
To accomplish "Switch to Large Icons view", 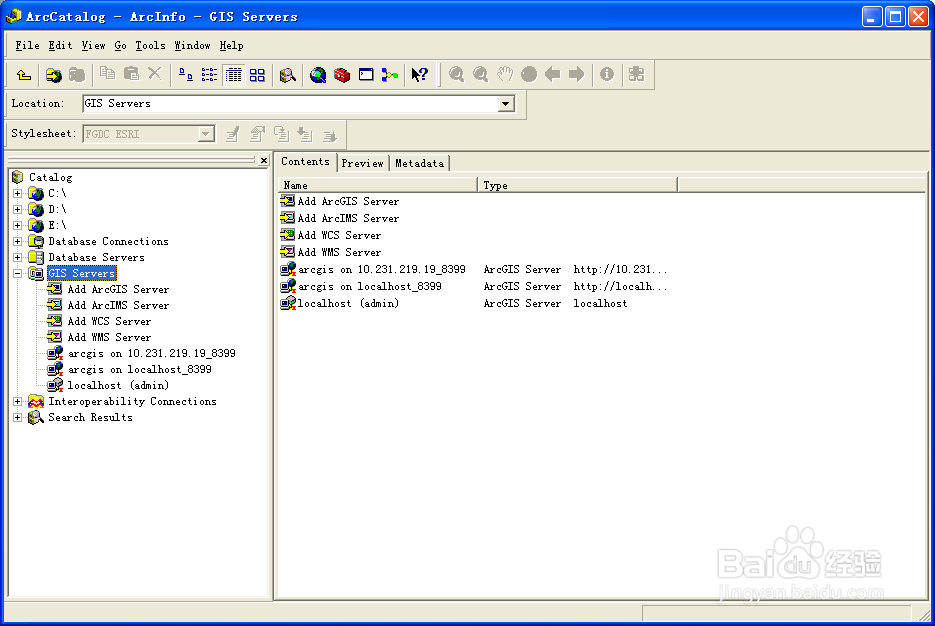I will tap(185, 75).
